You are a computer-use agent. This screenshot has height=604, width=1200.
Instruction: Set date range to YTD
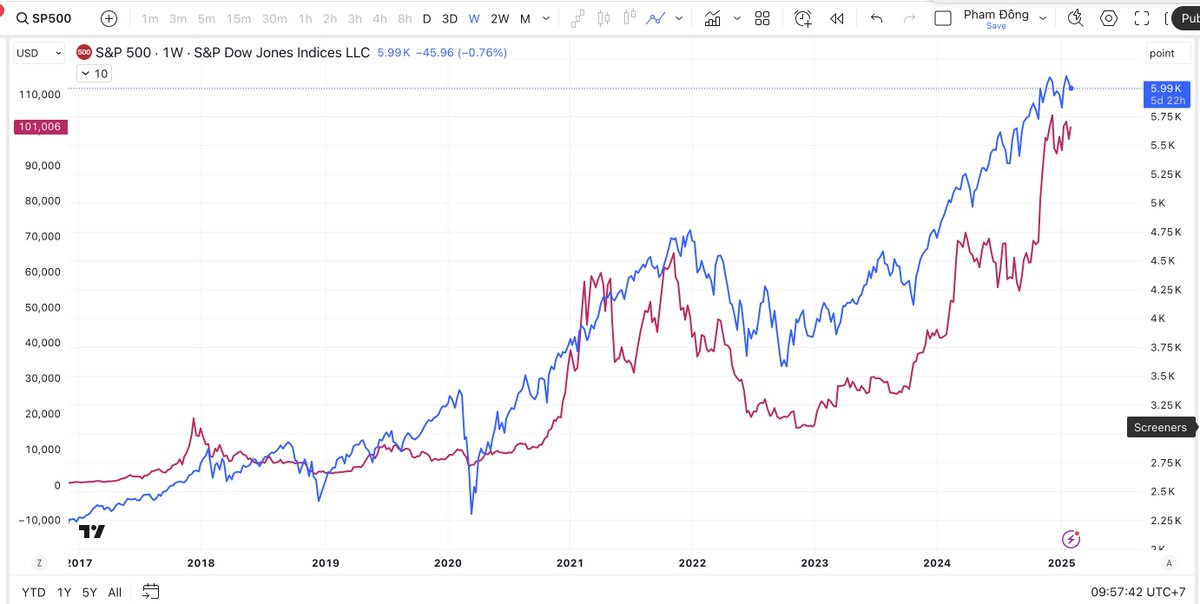point(33,592)
